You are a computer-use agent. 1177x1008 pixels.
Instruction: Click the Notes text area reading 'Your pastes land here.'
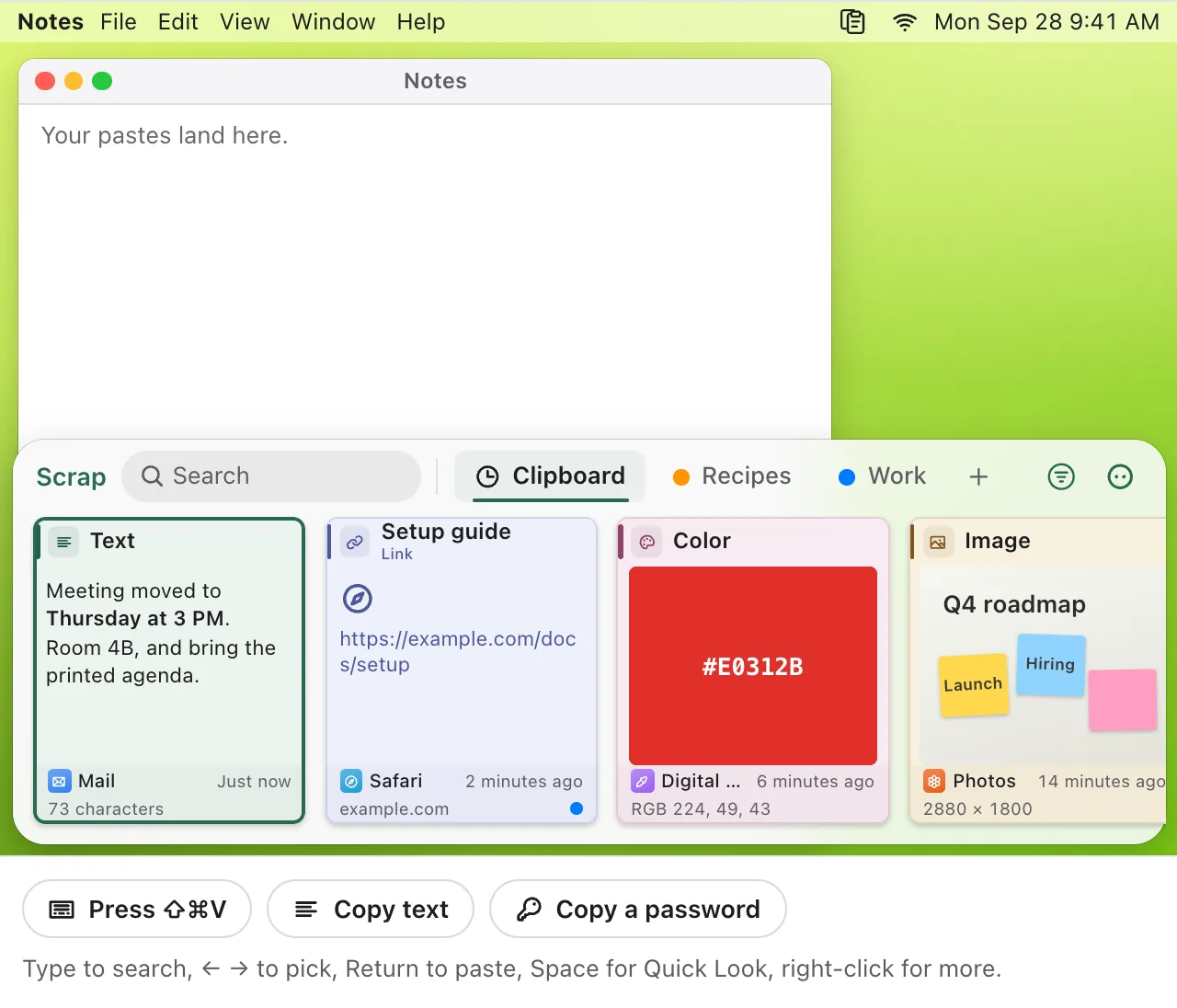click(425, 271)
